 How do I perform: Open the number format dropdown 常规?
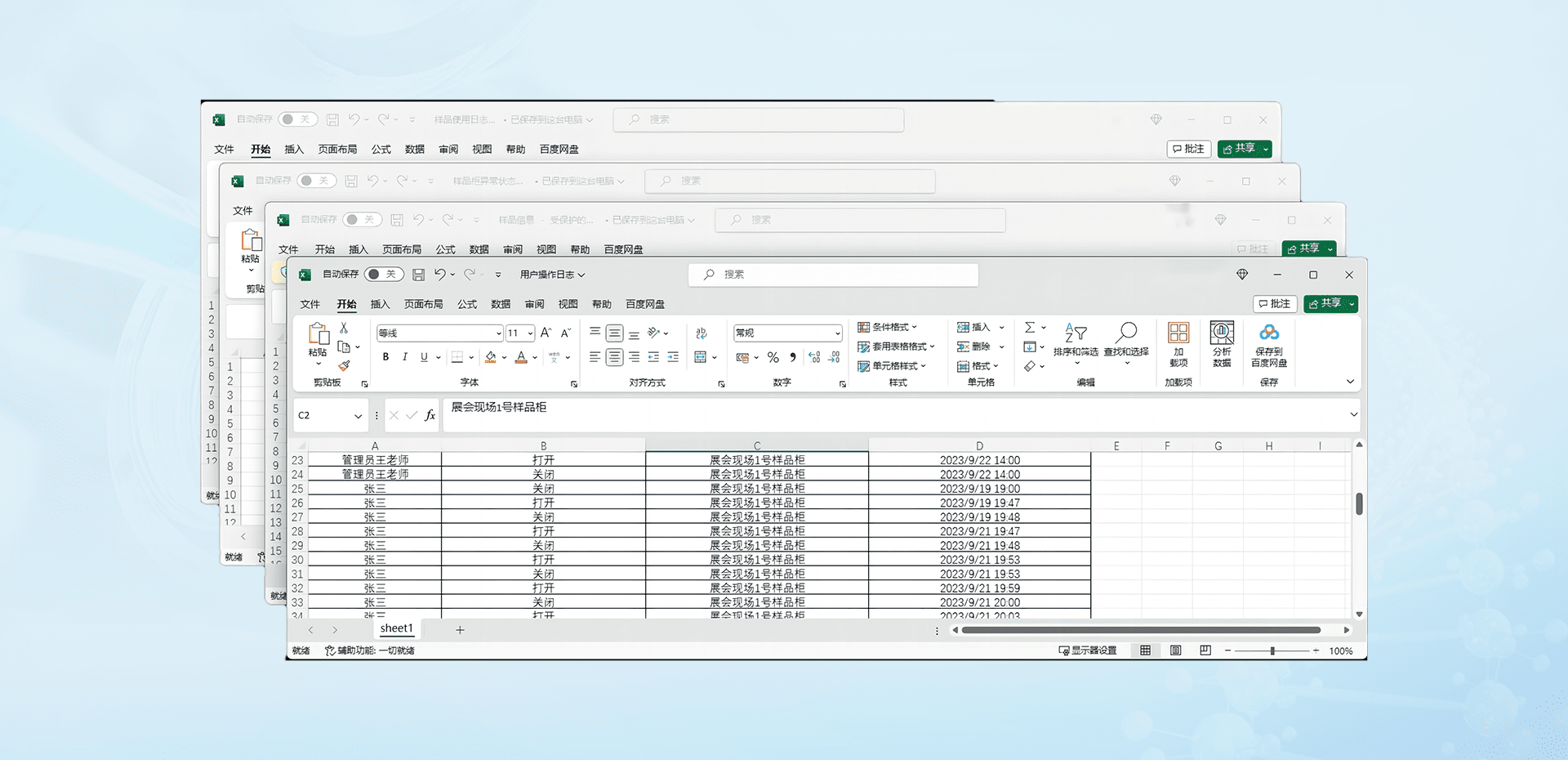coord(837,333)
